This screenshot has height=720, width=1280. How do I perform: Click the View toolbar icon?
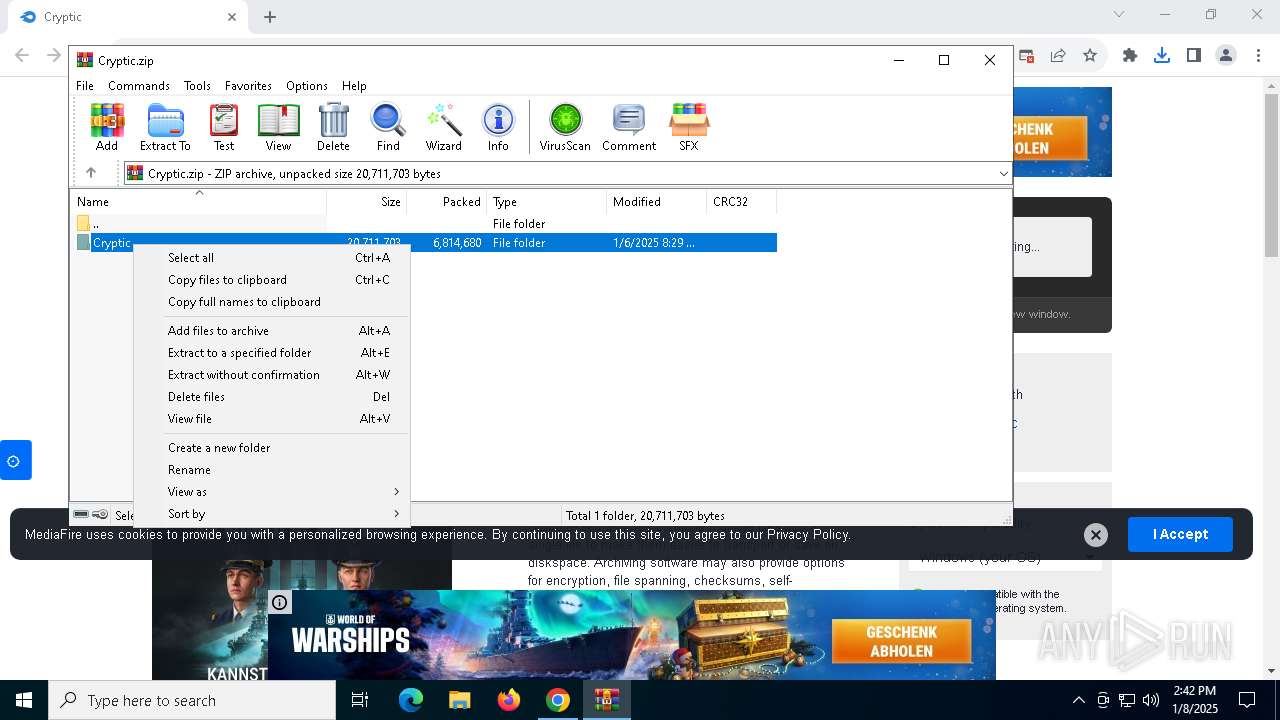pos(278,127)
